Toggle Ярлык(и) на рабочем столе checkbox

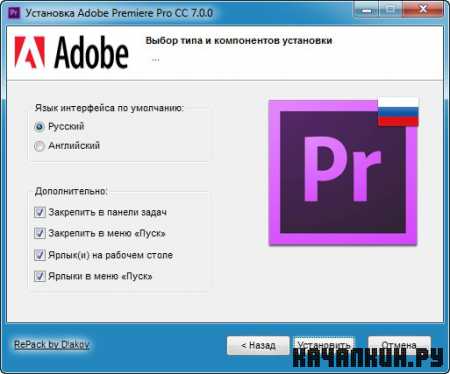tap(40, 255)
